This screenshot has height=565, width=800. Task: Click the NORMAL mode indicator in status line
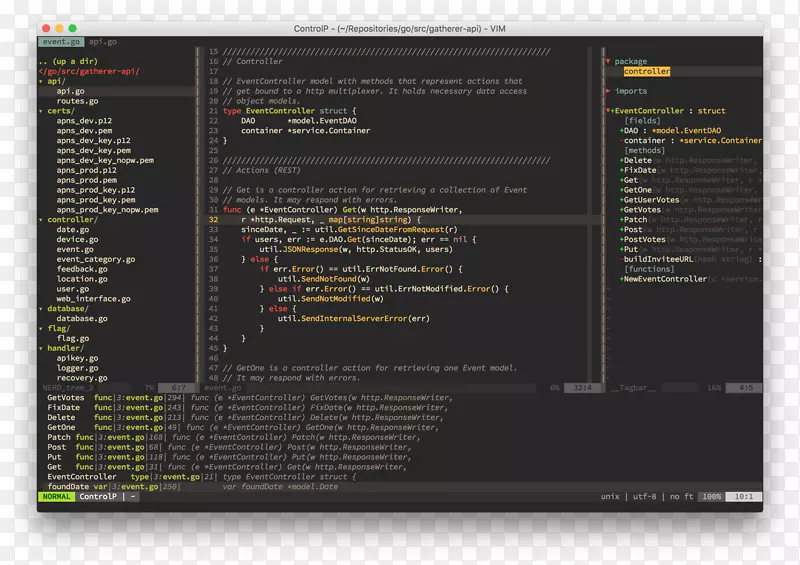[x=57, y=497]
